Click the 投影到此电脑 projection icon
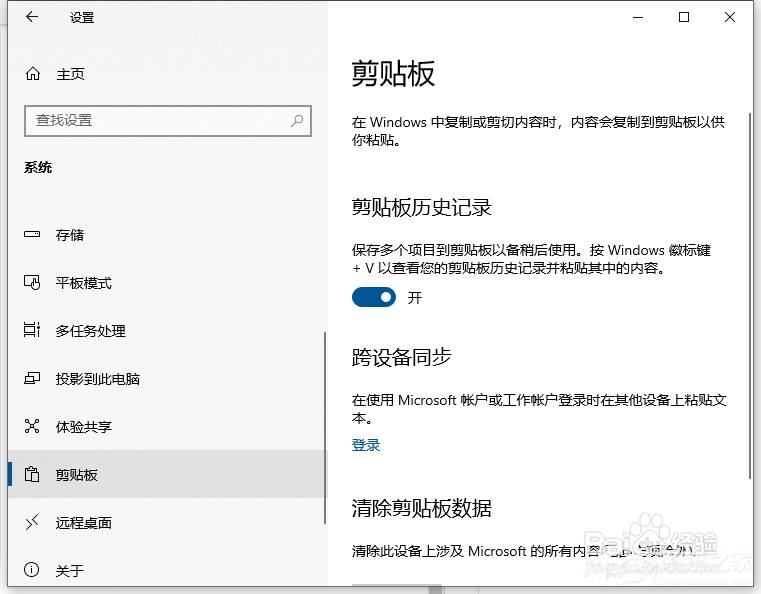This screenshot has height=594, width=761. [x=32, y=378]
